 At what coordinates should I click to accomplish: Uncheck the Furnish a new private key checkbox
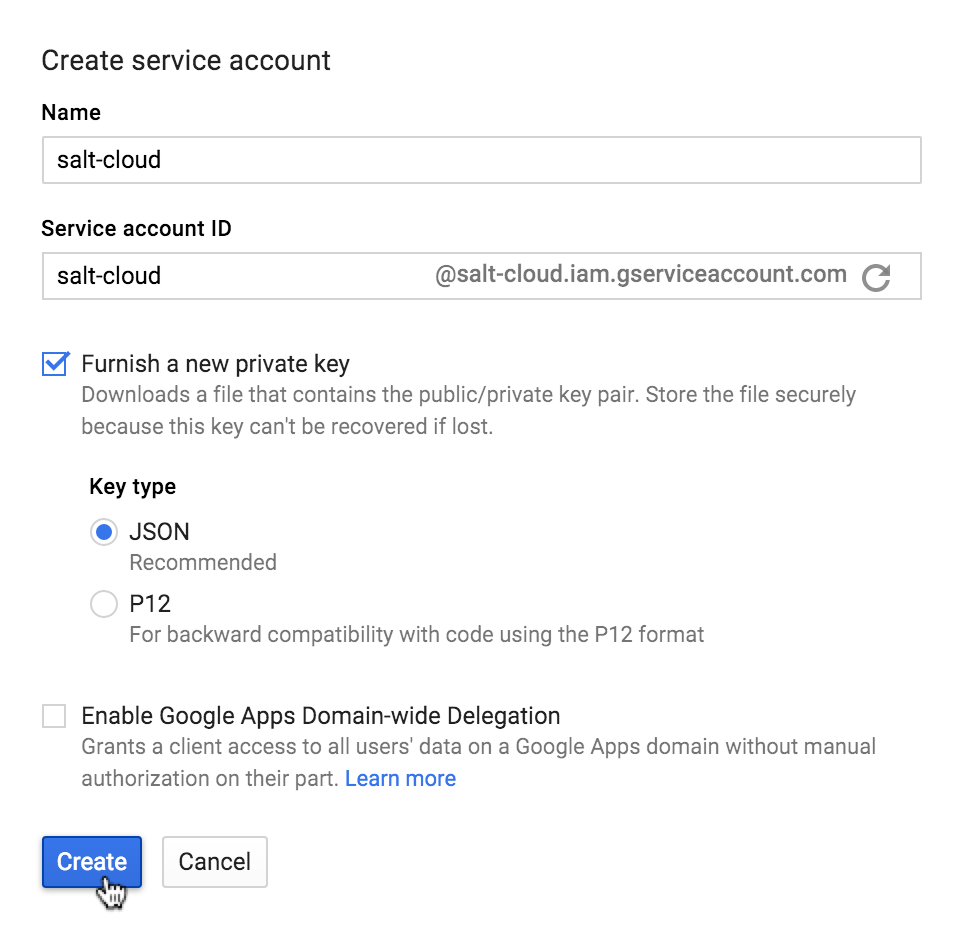[55, 364]
